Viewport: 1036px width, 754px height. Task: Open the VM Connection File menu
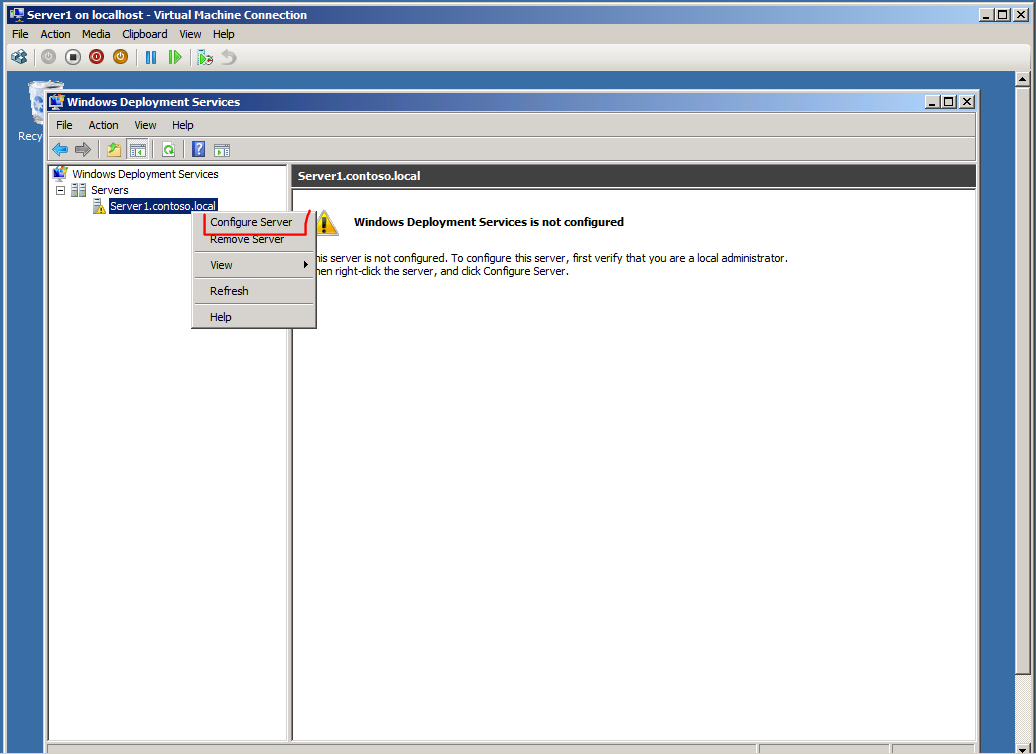tap(20, 34)
